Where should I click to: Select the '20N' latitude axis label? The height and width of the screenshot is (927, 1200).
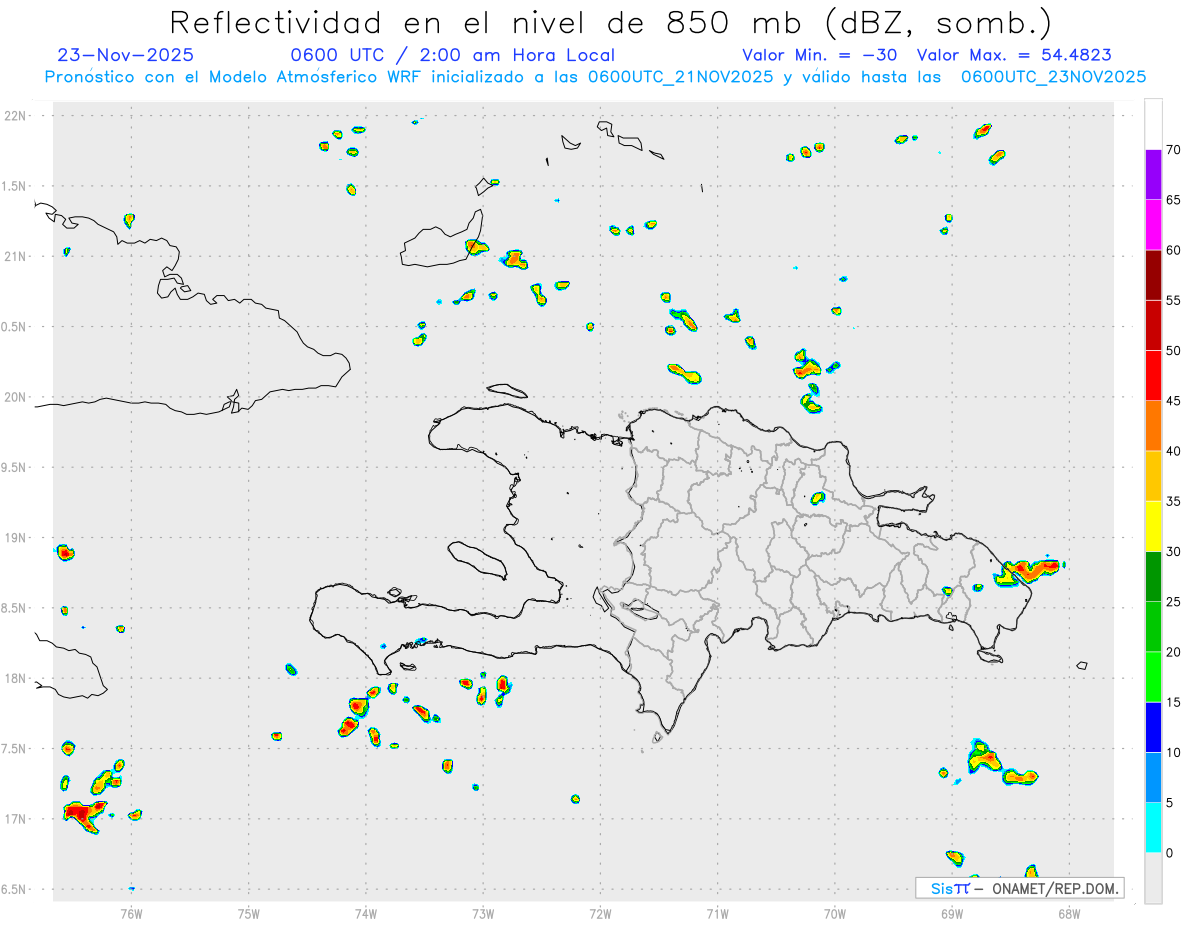pyautogui.click(x=17, y=397)
